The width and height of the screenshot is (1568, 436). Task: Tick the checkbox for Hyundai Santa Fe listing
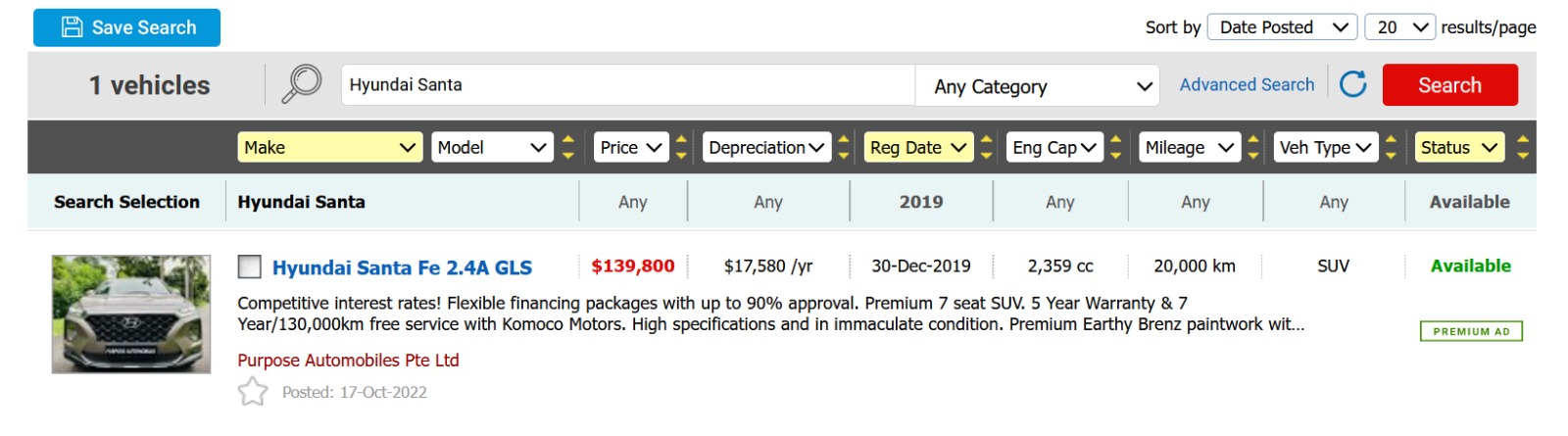250,266
